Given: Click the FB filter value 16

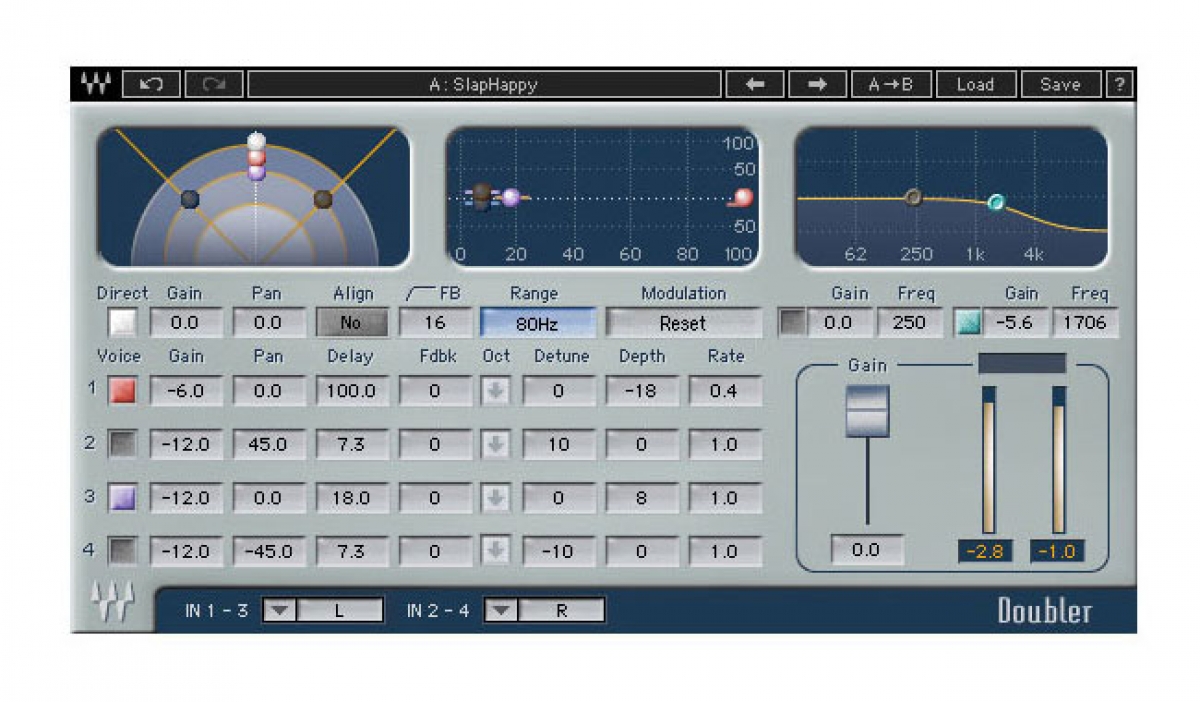Looking at the screenshot, I should pos(435,323).
